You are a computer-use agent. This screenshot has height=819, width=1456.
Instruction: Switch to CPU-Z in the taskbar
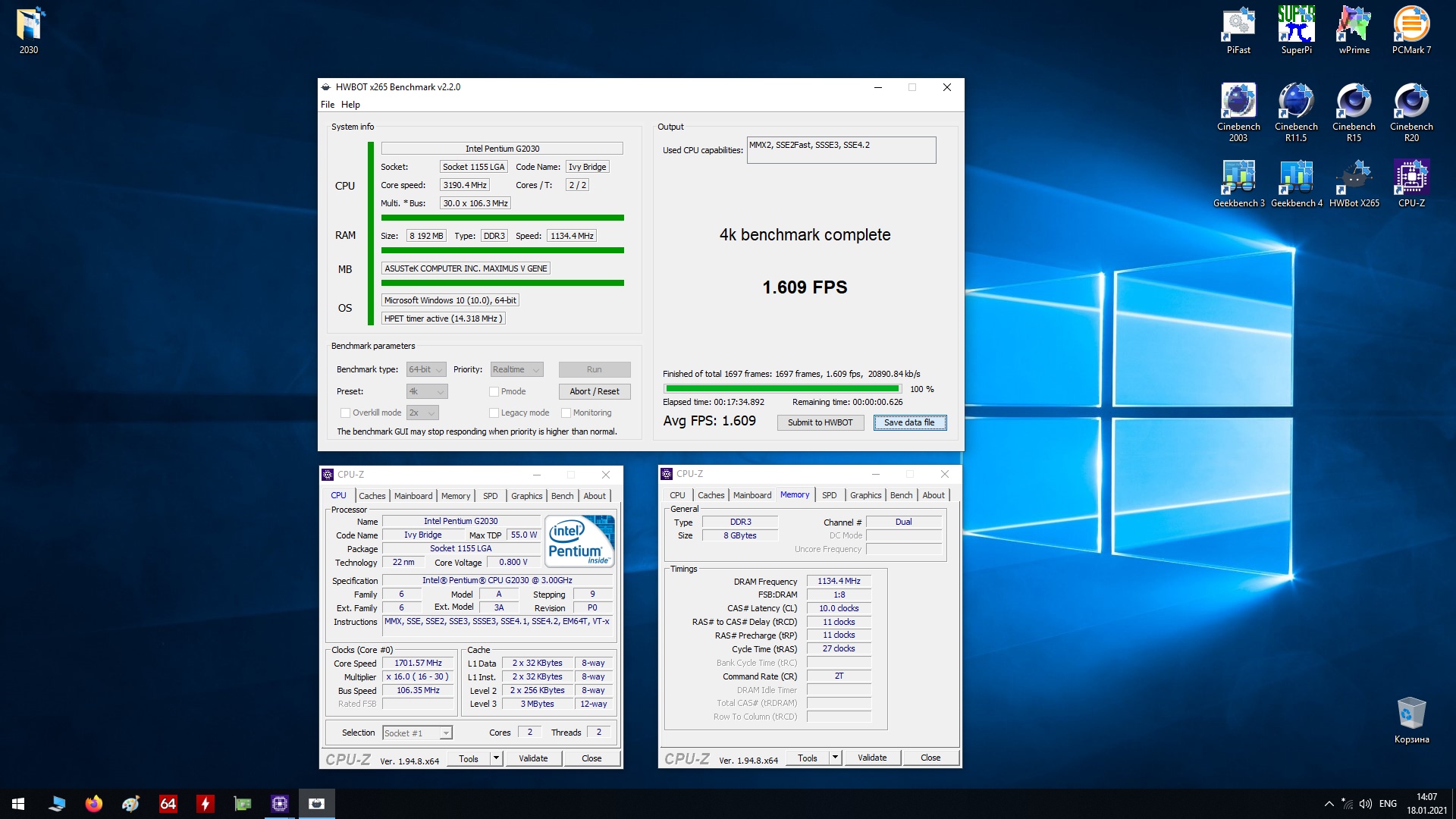click(279, 804)
